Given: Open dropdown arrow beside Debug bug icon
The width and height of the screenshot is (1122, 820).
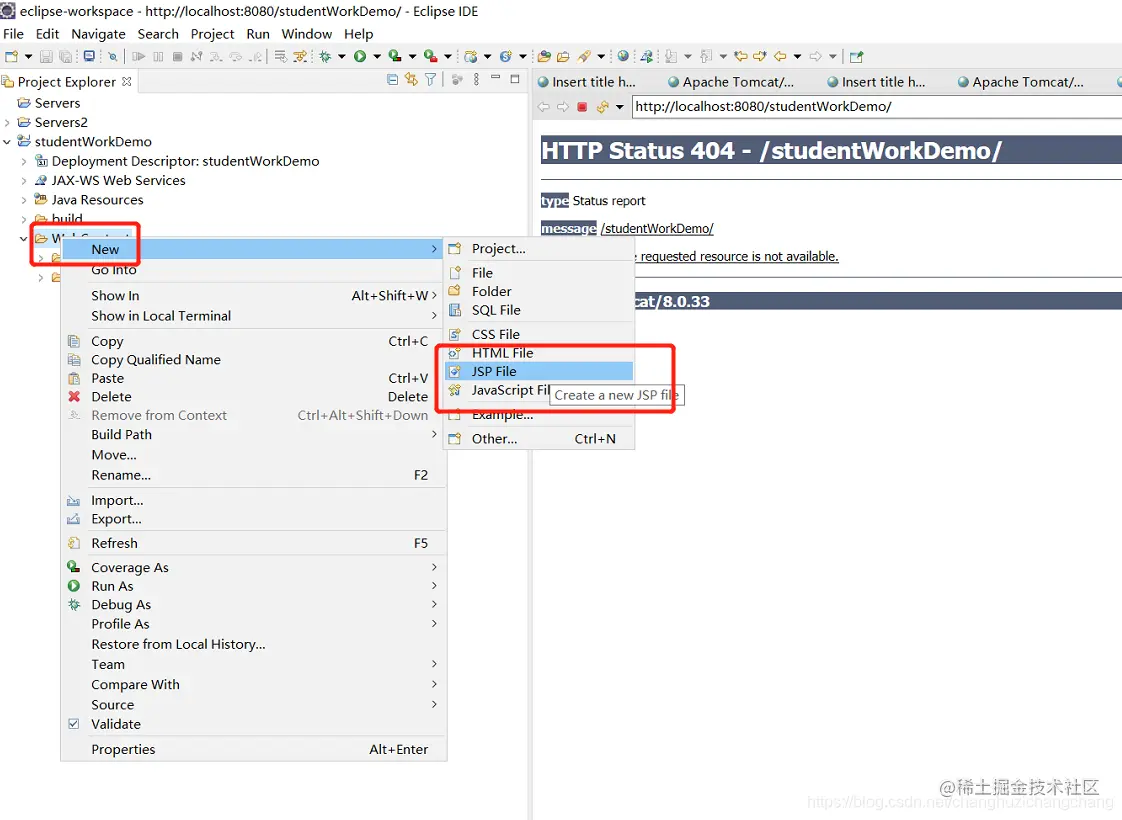Looking at the screenshot, I should point(341,57).
